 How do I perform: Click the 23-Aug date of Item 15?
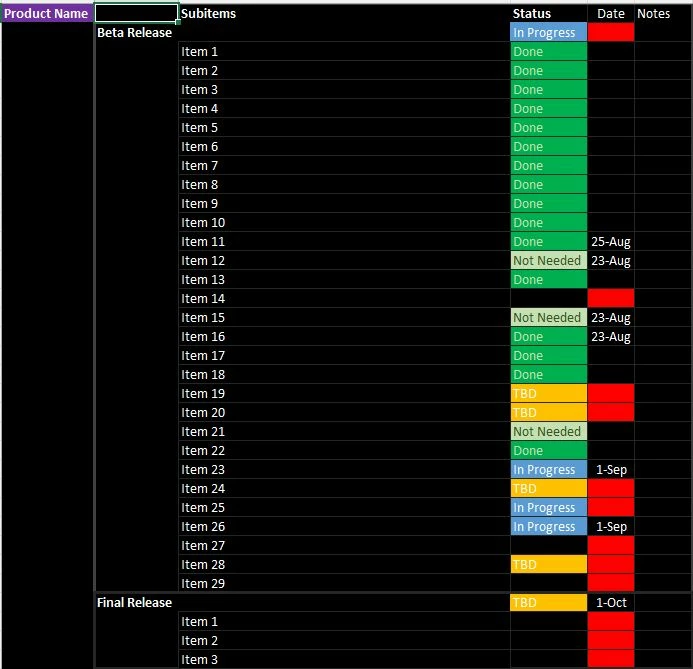click(611, 318)
